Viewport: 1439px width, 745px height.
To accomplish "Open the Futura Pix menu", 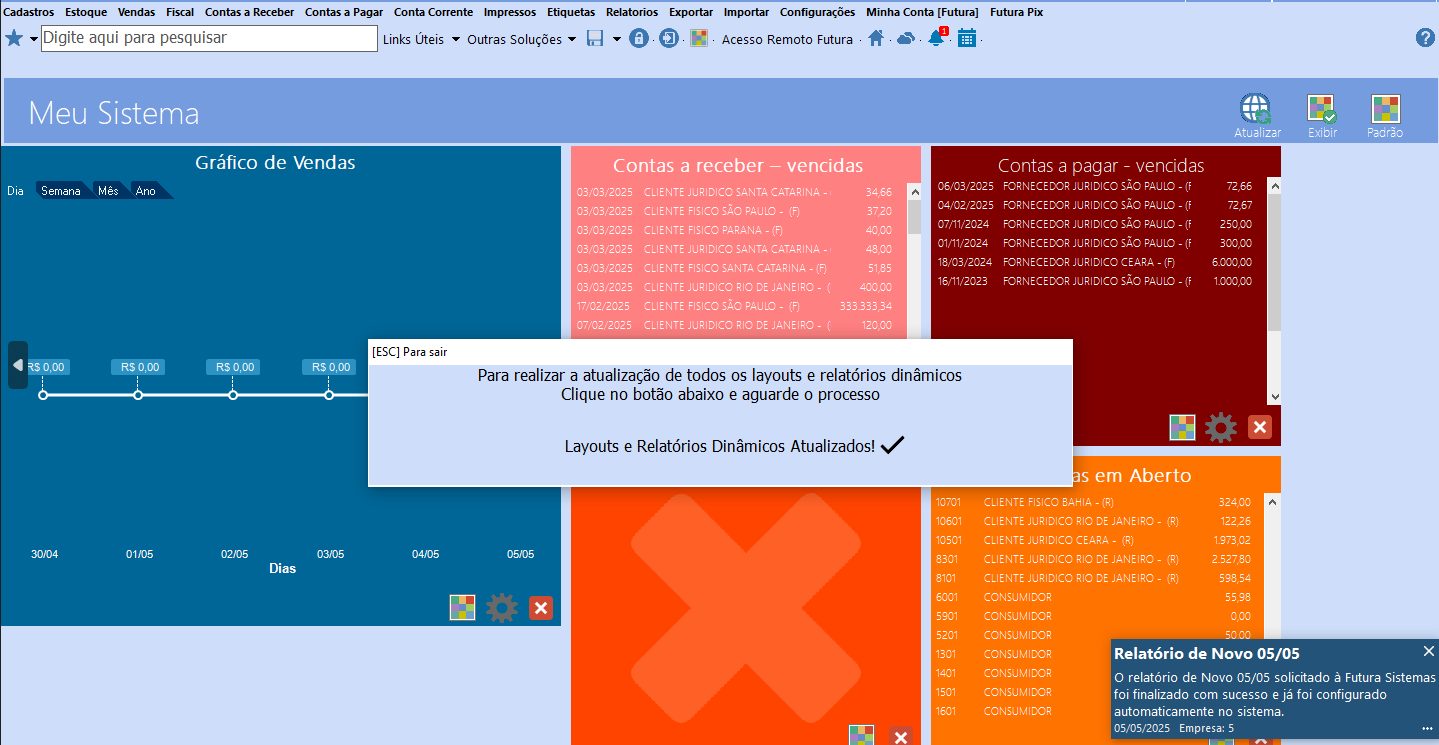I will (x=1016, y=12).
